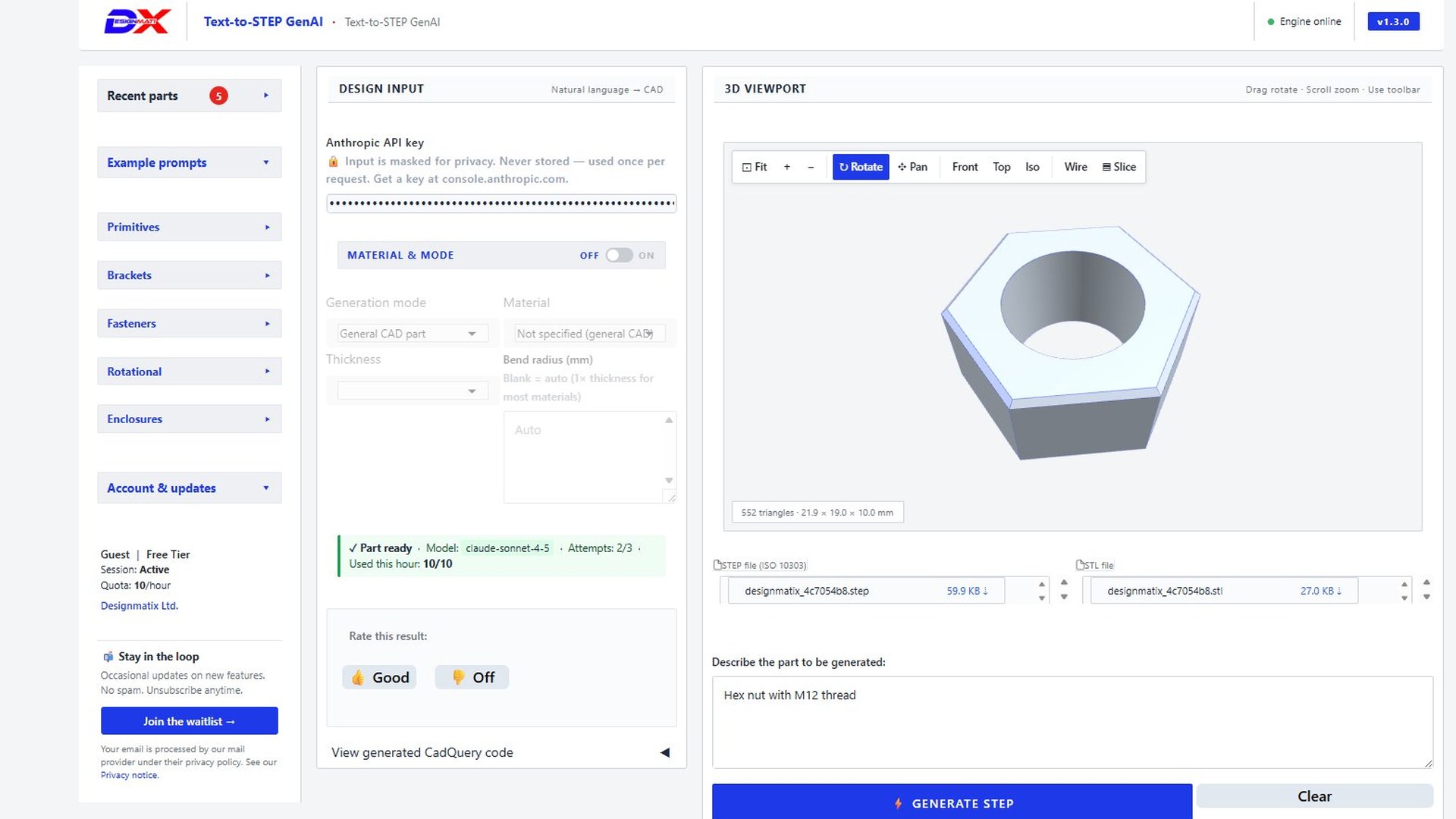Zoom out with the minus button
The image size is (1456, 819).
(x=811, y=167)
